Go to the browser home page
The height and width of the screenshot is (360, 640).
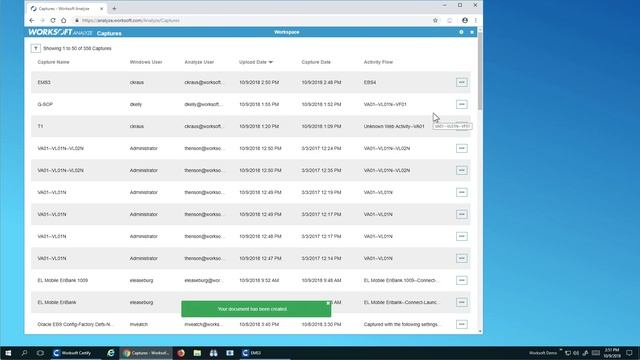click(64, 20)
